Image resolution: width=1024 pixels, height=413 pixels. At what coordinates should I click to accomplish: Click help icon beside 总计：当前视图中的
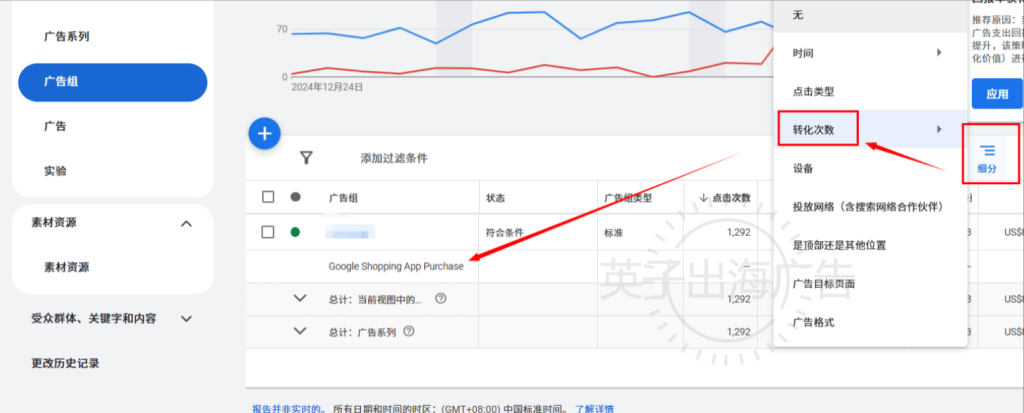point(441,299)
